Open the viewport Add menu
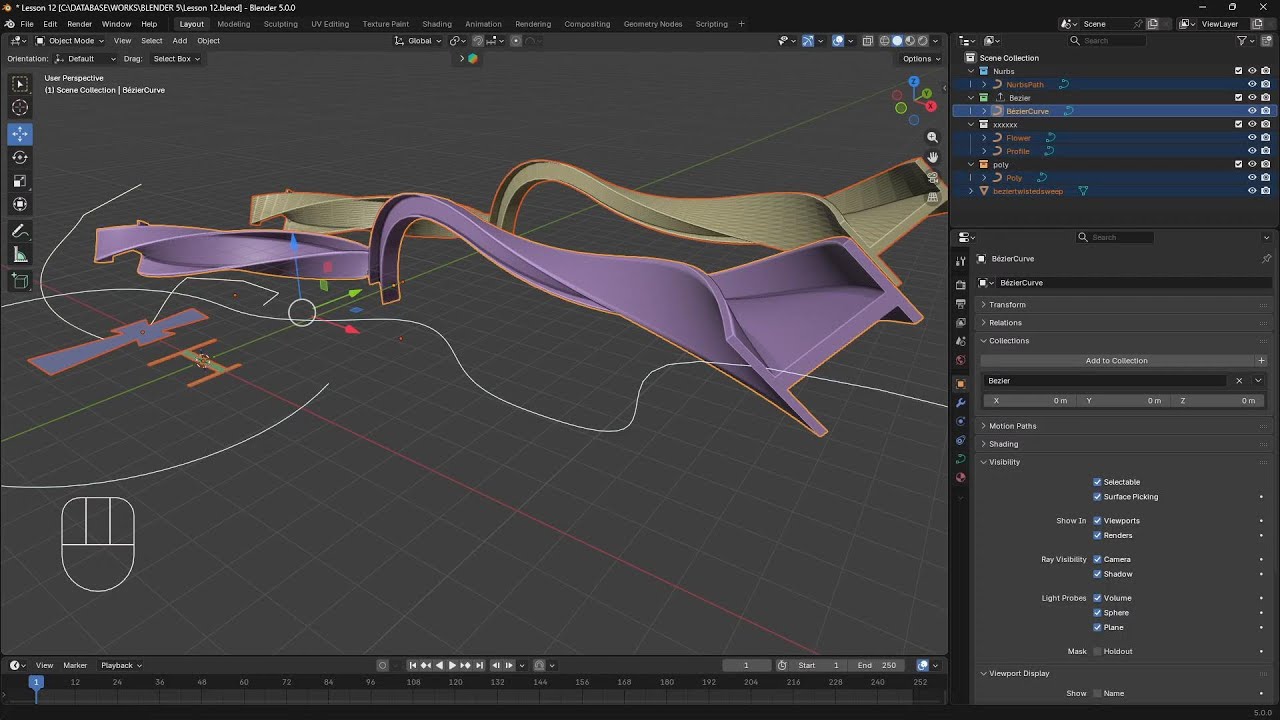 (179, 41)
